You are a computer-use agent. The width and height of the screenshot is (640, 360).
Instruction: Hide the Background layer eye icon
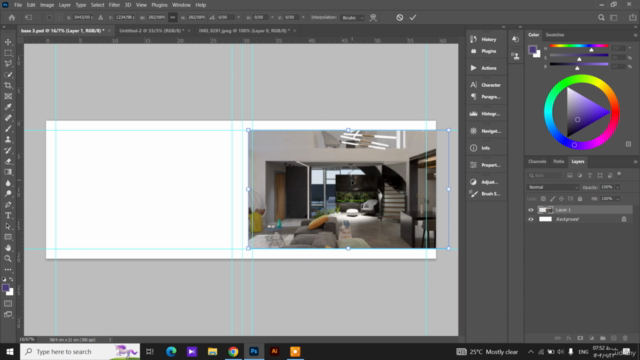[x=531, y=219]
